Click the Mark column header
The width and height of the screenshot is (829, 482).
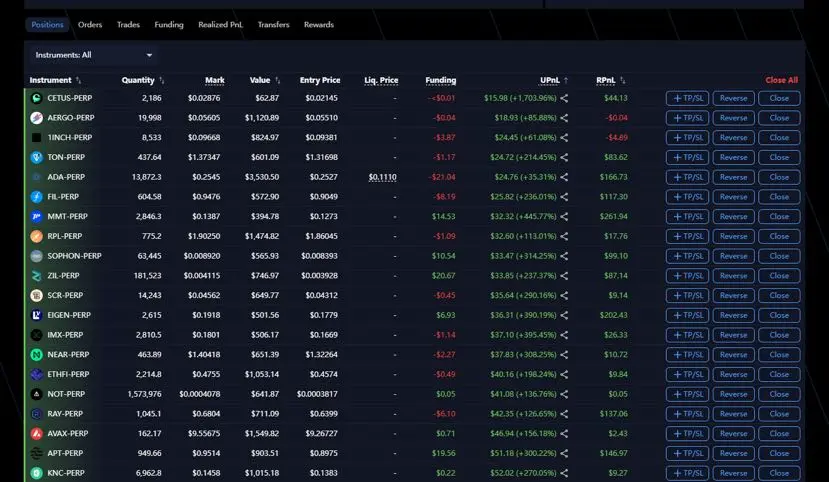[215, 80]
